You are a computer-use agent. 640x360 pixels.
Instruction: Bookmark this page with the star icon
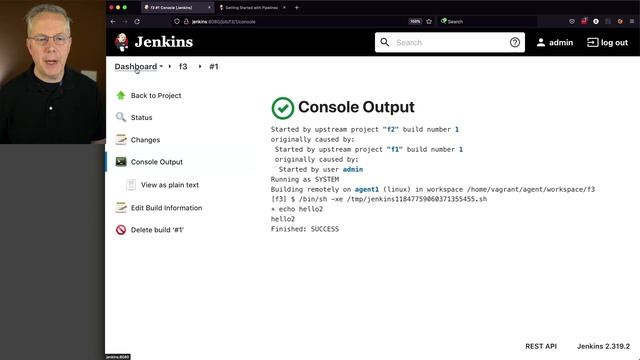click(429, 22)
